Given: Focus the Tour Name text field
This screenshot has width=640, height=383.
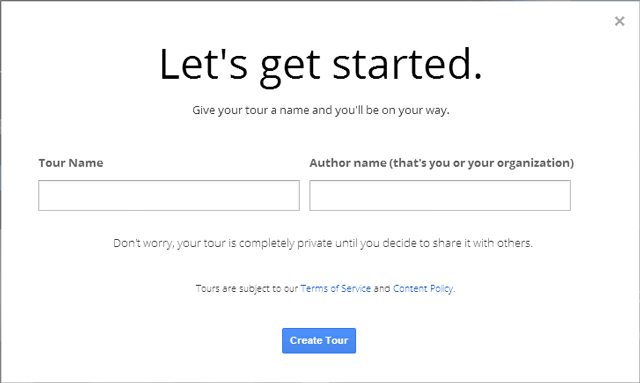Looking at the screenshot, I should point(169,196).
